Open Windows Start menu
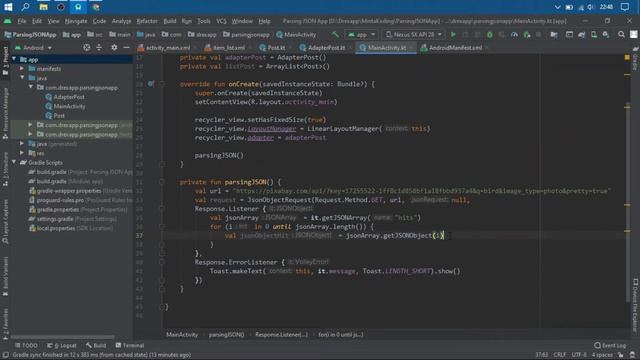This screenshot has width=640, height=360. (8, 7)
